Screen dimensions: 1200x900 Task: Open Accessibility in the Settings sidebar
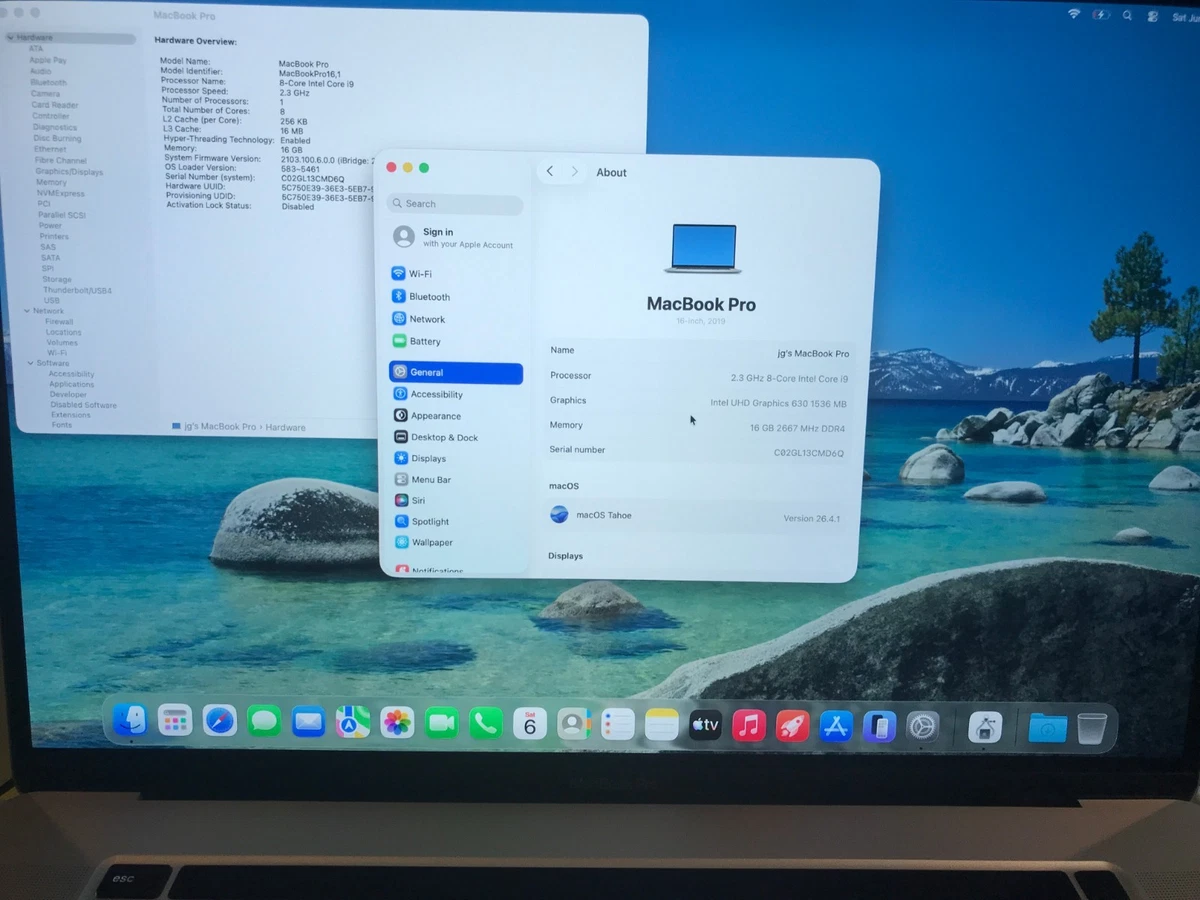point(456,394)
